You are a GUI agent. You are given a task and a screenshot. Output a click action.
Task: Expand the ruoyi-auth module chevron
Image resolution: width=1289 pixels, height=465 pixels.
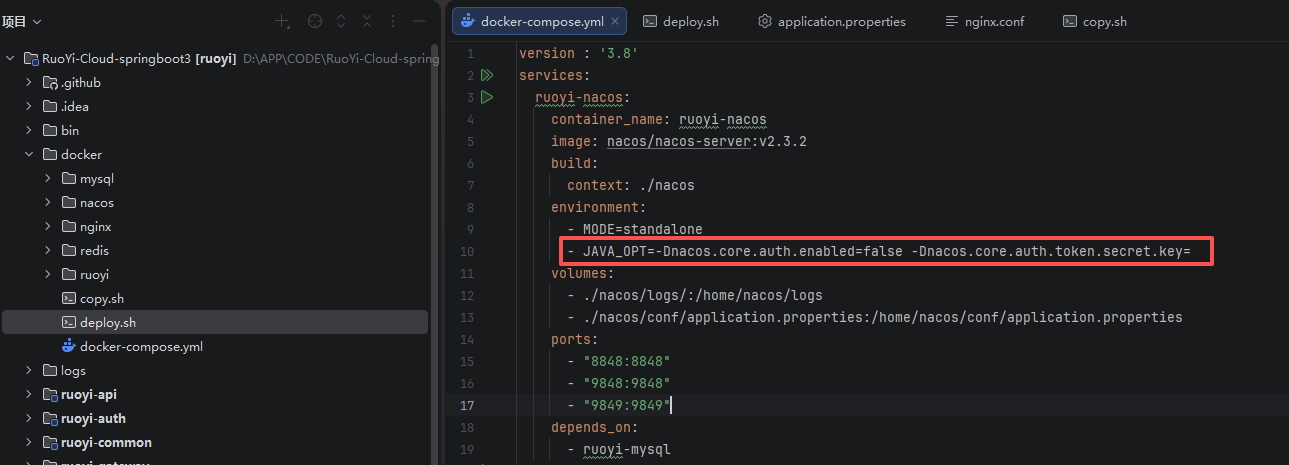[30, 419]
